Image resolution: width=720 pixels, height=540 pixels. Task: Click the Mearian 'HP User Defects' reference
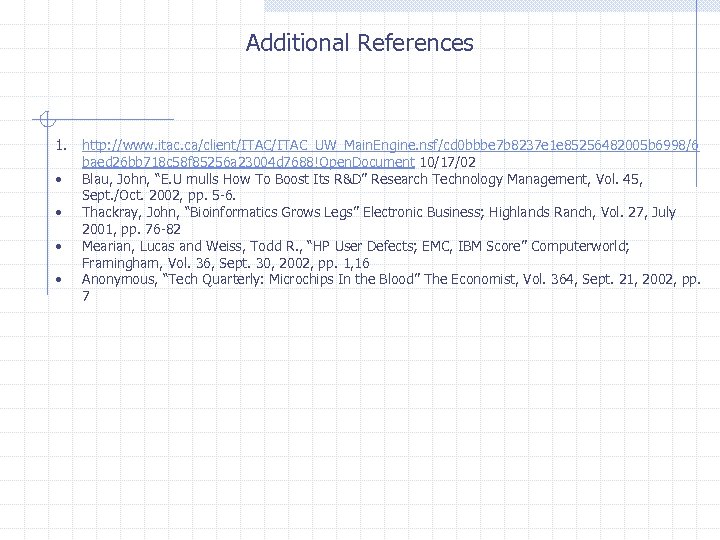point(355,254)
